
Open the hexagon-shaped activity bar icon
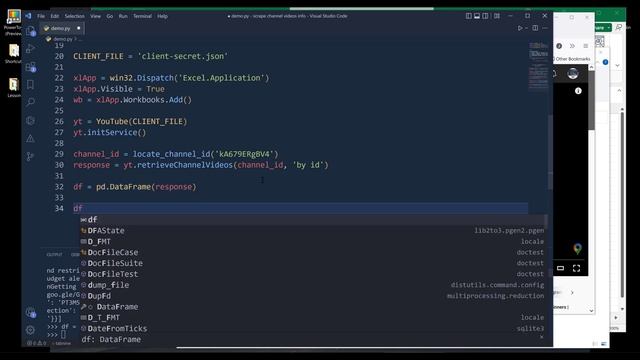[31, 120]
